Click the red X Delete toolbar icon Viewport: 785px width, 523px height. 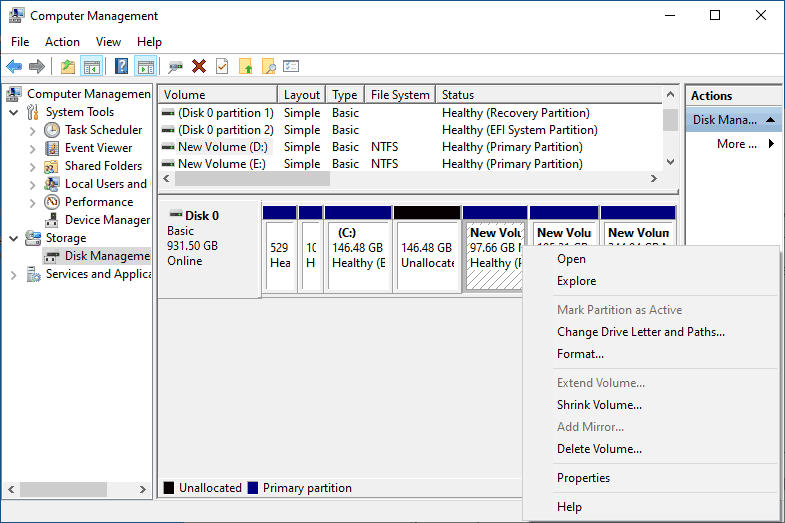coord(199,66)
